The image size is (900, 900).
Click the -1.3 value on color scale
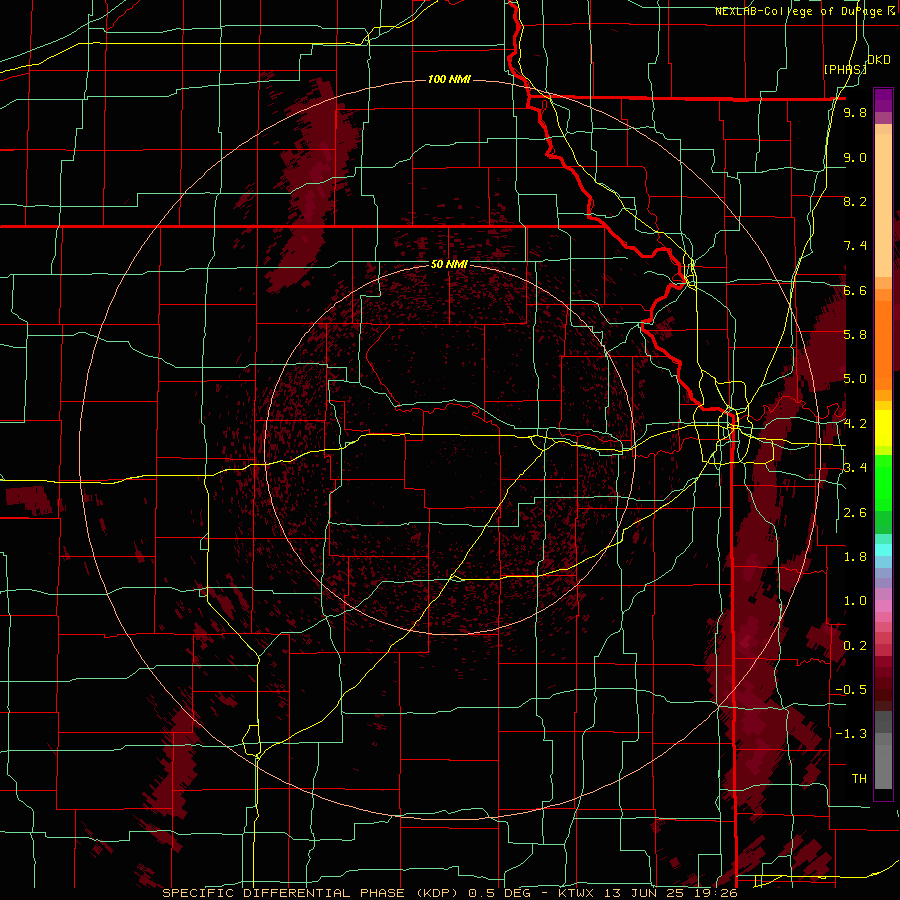pos(851,734)
